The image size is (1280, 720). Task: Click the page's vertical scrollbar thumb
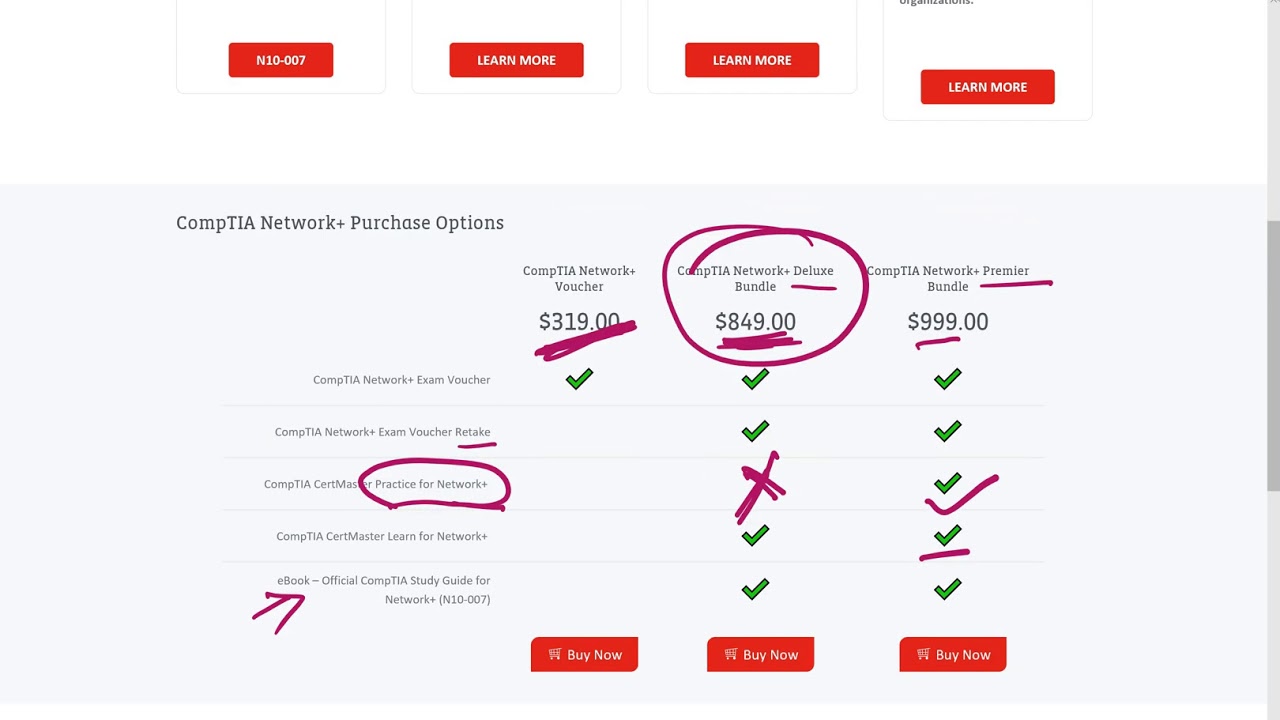pyautogui.click(x=1272, y=355)
